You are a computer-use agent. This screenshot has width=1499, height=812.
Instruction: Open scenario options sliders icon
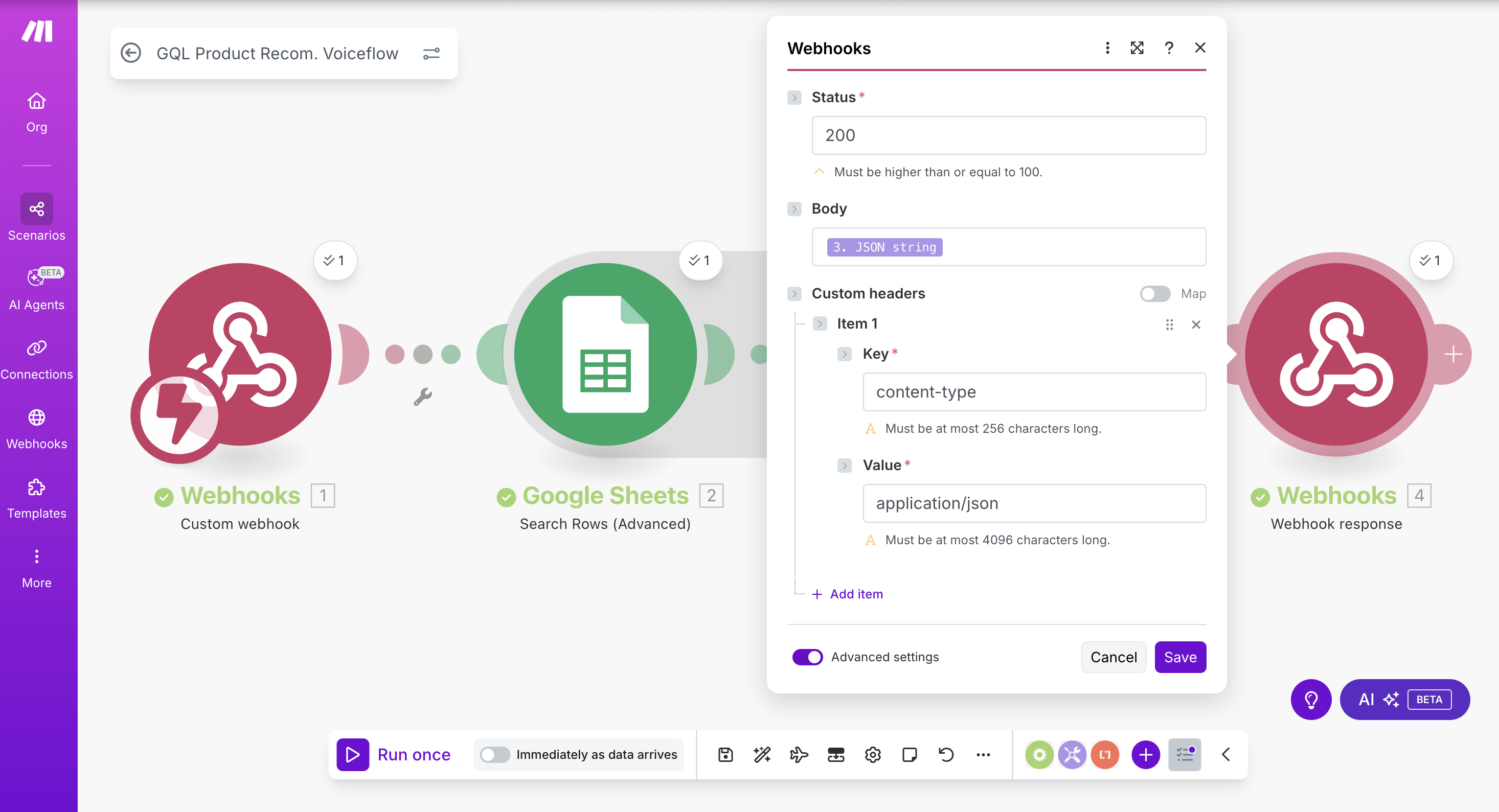(431, 54)
